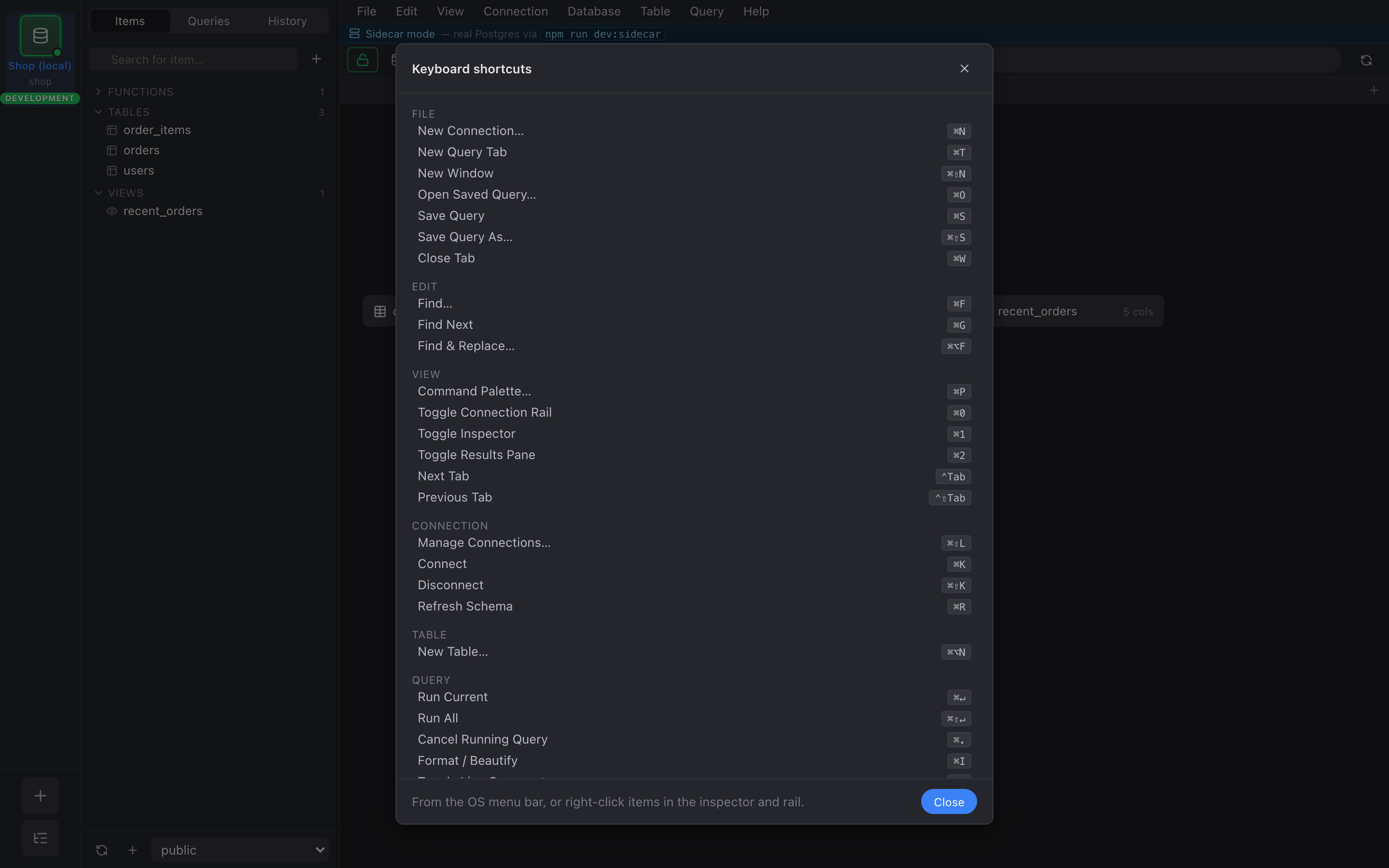This screenshot has width=1389, height=868.
Task: Click the DEVELOPMENT environment badge
Action: 40,98
